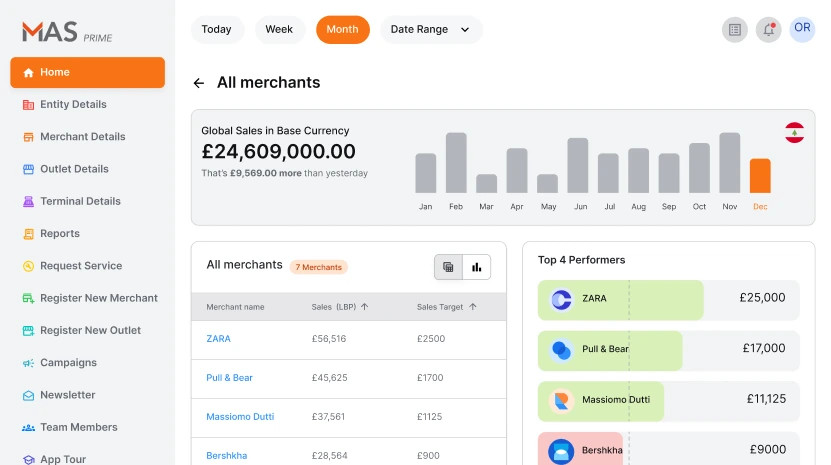Viewport: 831px width, 465px height.
Task: Click the Pull & Bear brand logo icon
Action: point(561,350)
